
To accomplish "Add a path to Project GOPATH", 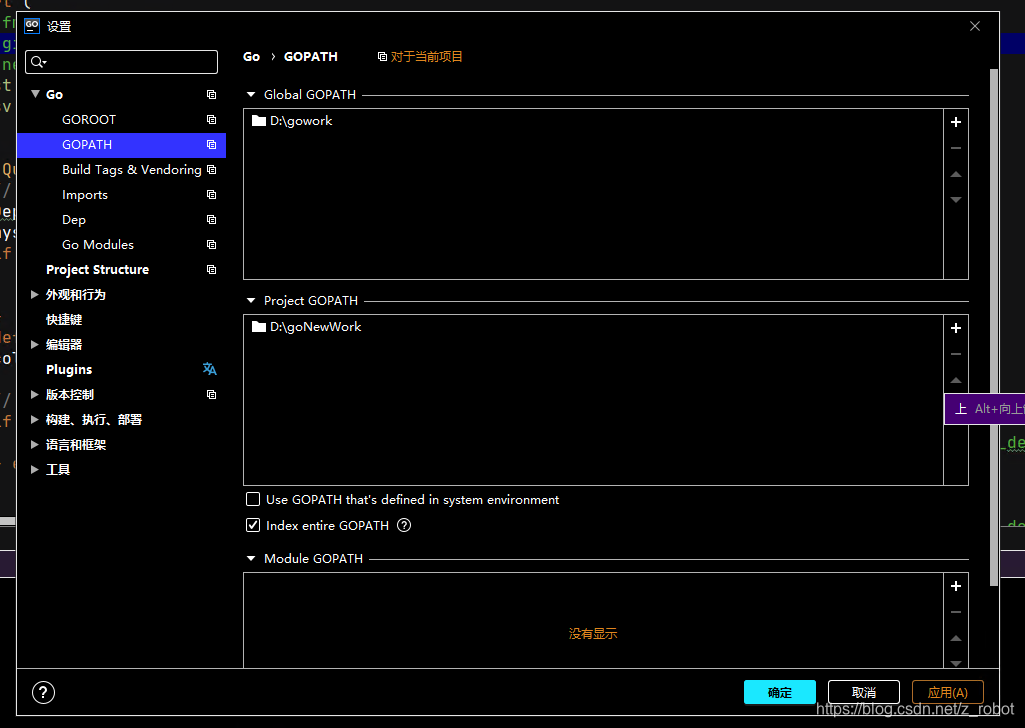I will coord(956,328).
